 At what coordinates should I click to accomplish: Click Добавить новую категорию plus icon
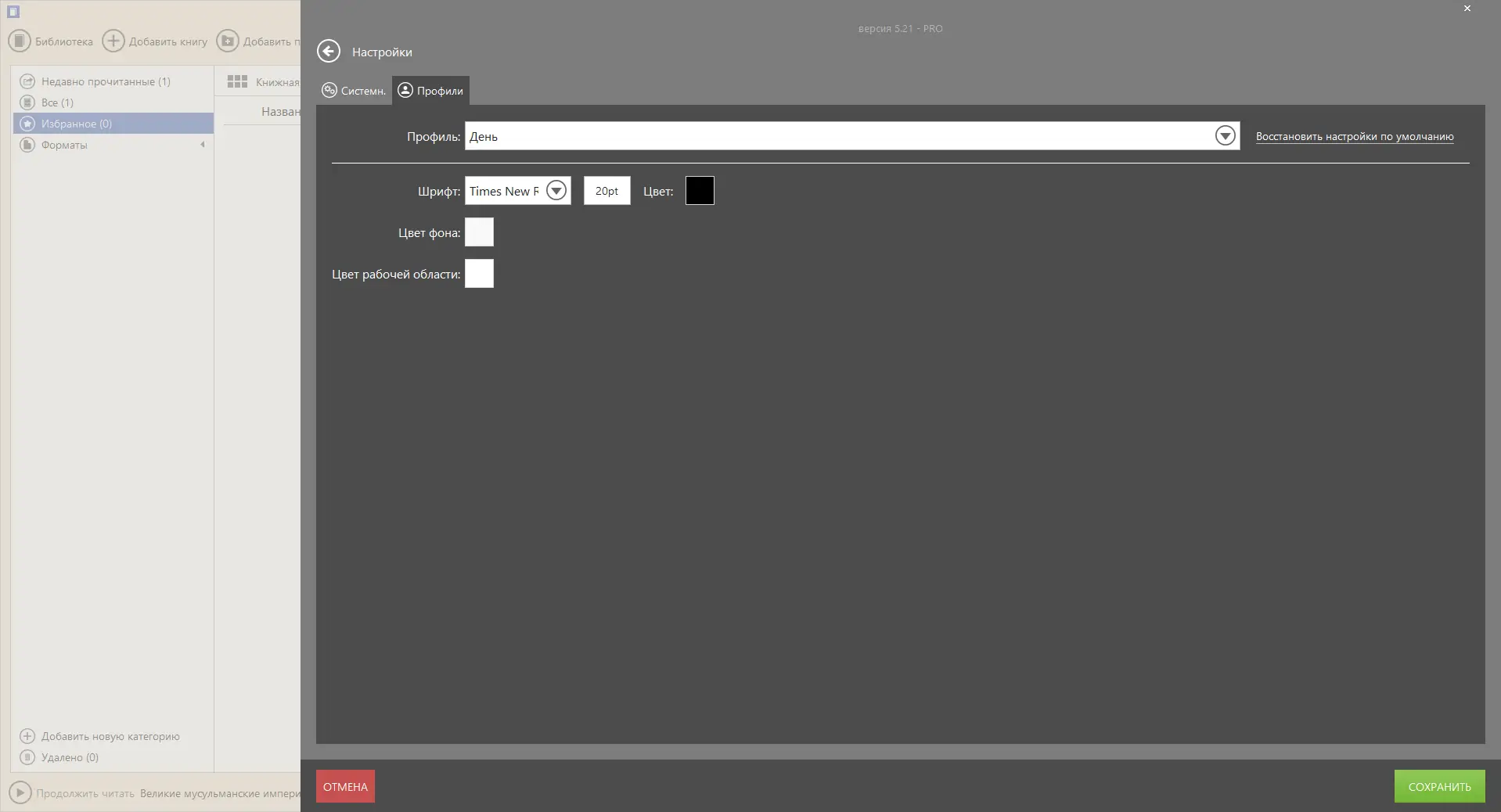(x=27, y=736)
